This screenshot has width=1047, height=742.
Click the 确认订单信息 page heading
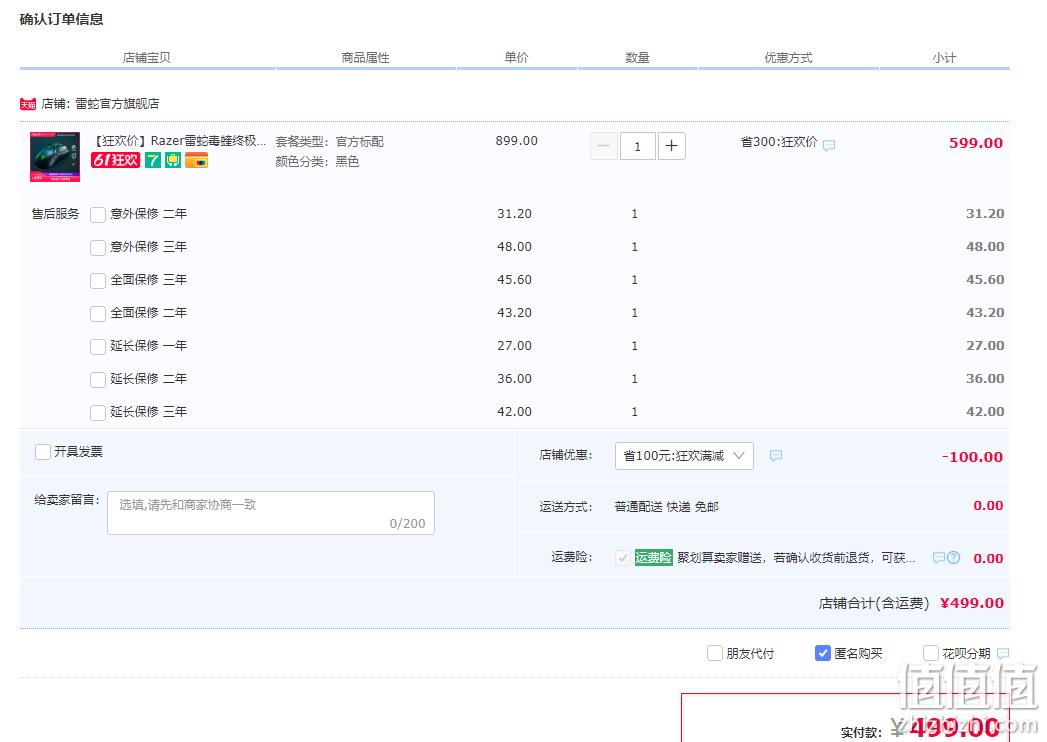tap(61, 19)
